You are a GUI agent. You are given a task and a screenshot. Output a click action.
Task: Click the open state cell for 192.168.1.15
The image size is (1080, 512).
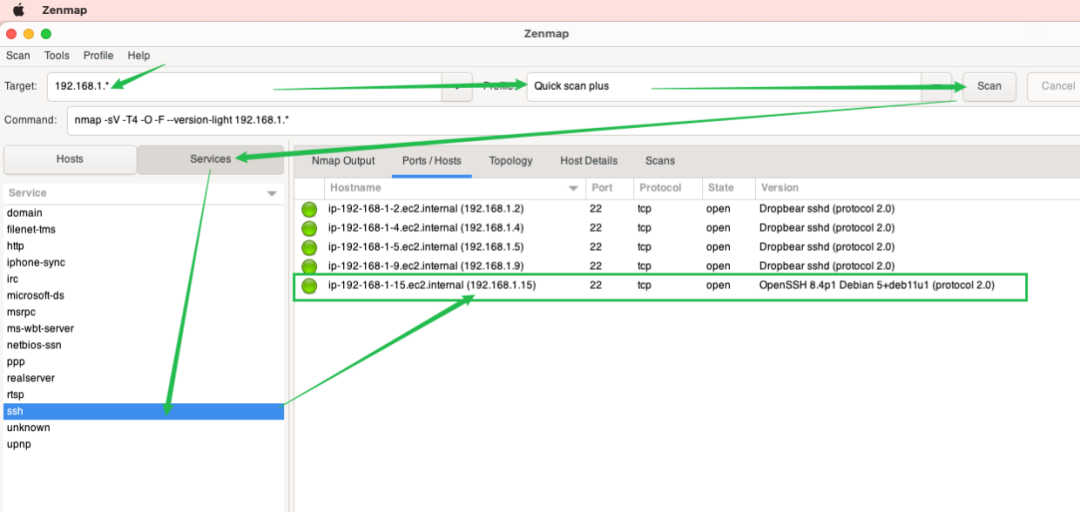(x=718, y=285)
